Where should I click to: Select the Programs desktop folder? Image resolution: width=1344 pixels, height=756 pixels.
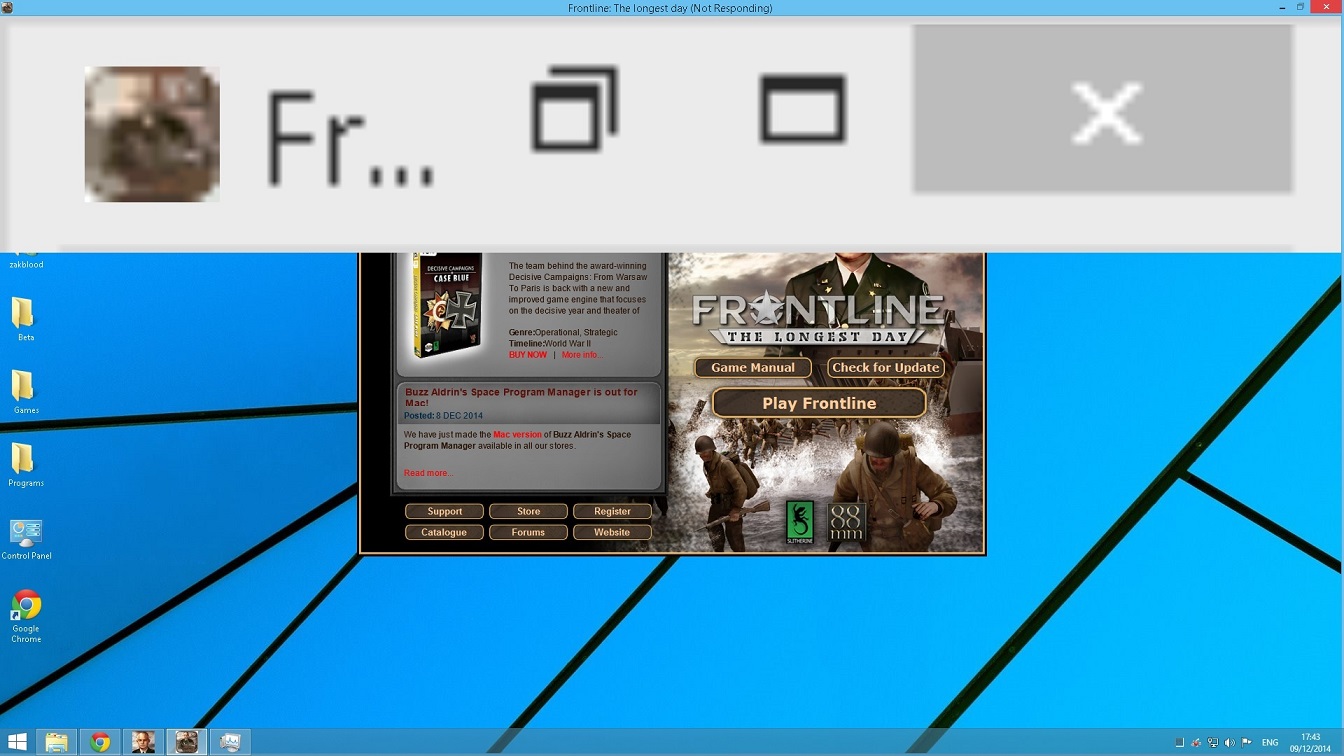[x=25, y=466]
